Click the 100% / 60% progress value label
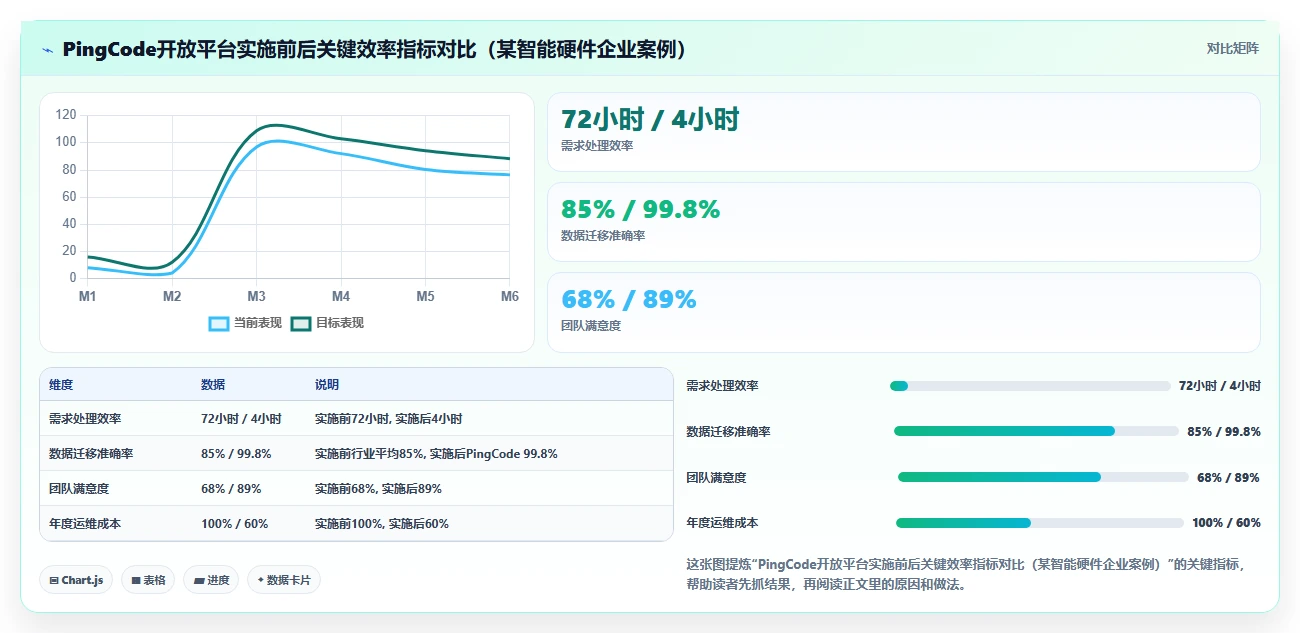1300x633 pixels. click(1226, 523)
